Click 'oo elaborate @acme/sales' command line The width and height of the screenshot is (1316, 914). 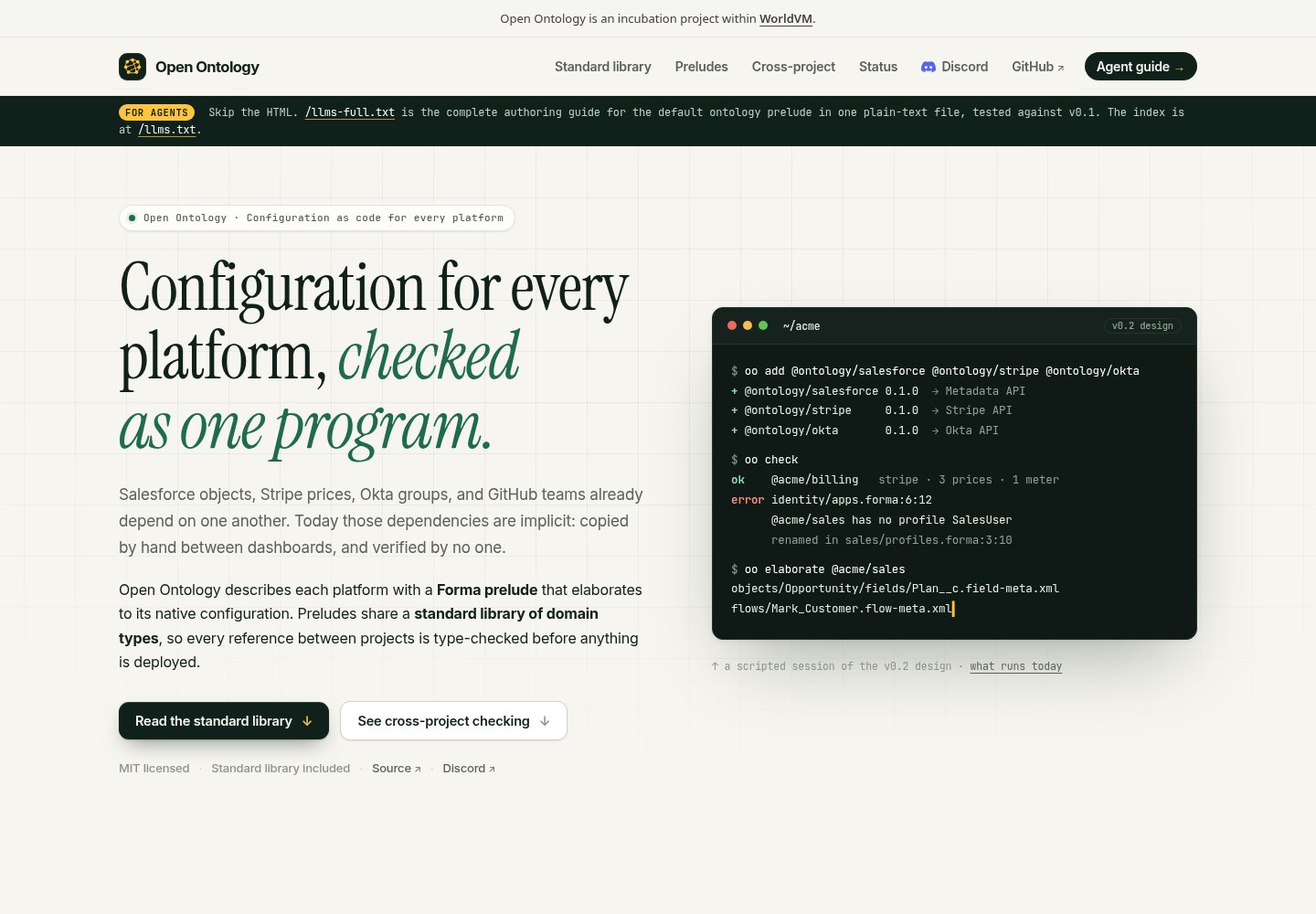click(818, 569)
